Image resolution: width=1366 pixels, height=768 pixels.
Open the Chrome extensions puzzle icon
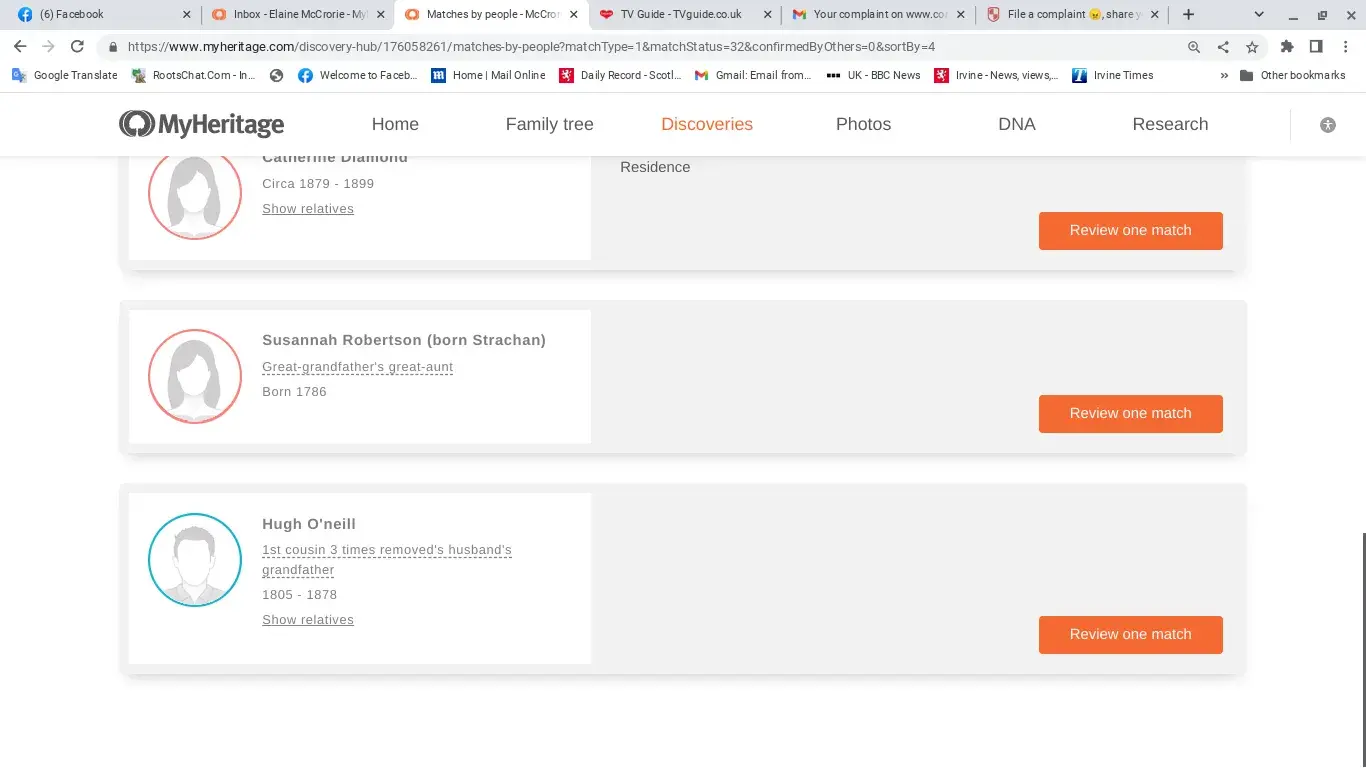pos(1287,47)
